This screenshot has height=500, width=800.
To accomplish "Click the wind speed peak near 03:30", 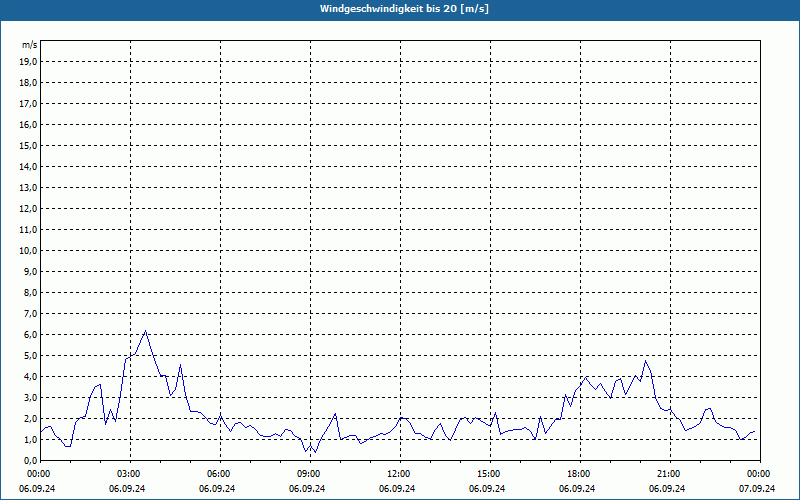I will pos(146,331).
